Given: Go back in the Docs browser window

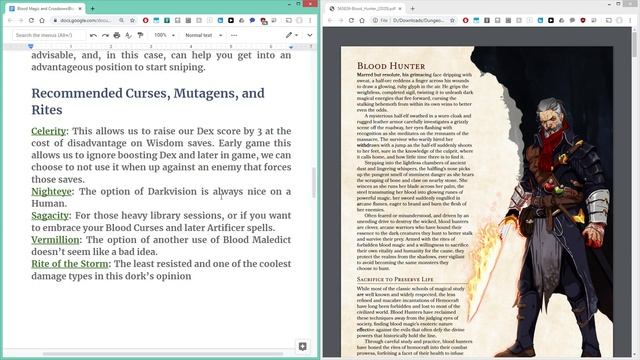Looking at the screenshot, I should 10,20.
